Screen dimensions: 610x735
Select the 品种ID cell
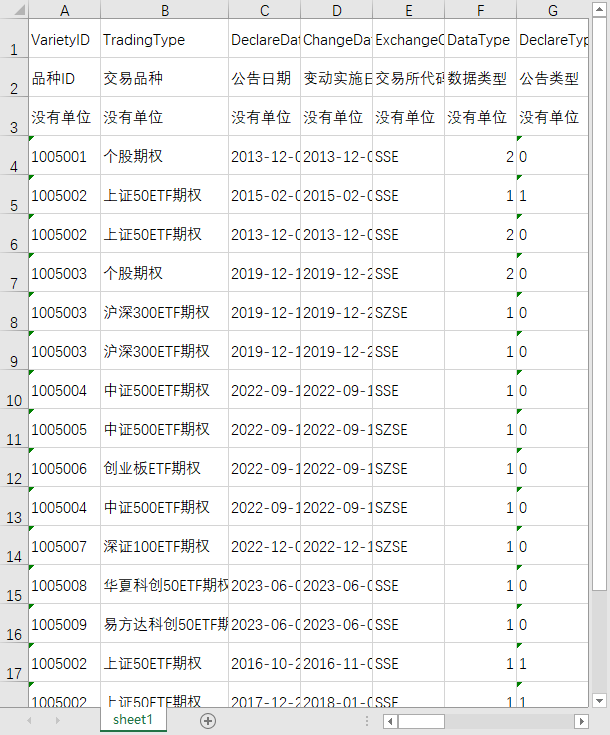65,78
